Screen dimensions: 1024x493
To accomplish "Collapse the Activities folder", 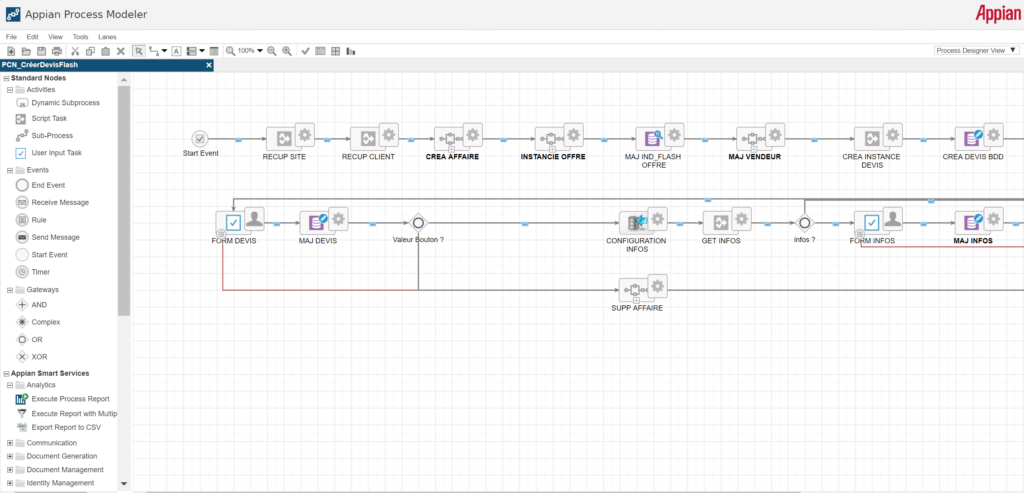I will pos(10,89).
